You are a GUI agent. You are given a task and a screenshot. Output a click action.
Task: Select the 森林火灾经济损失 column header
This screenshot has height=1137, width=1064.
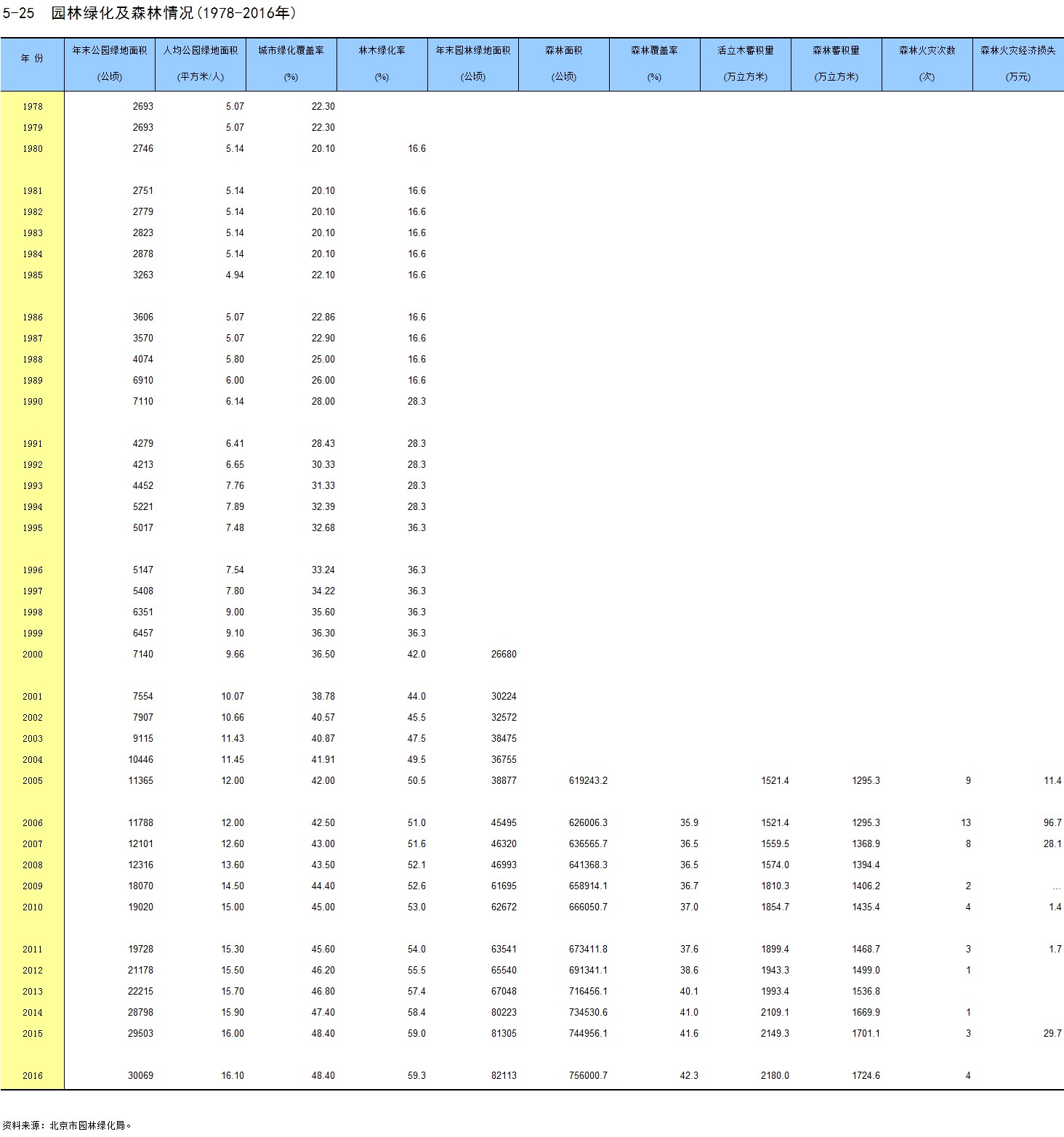[1018, 63]
